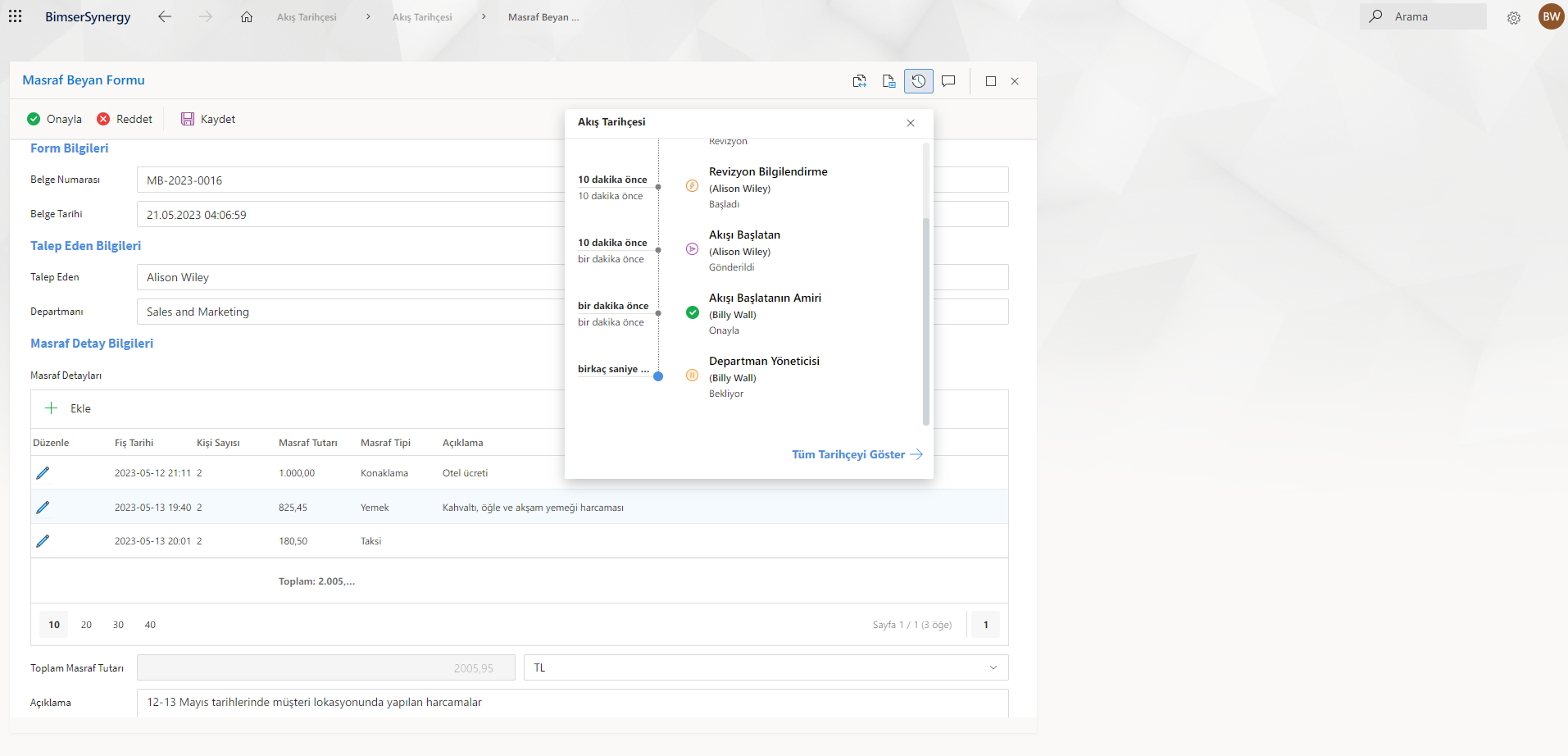Screen dimensions: 1568x756
Task: Save the form with Kaydet
Action: tap(208, 119)
